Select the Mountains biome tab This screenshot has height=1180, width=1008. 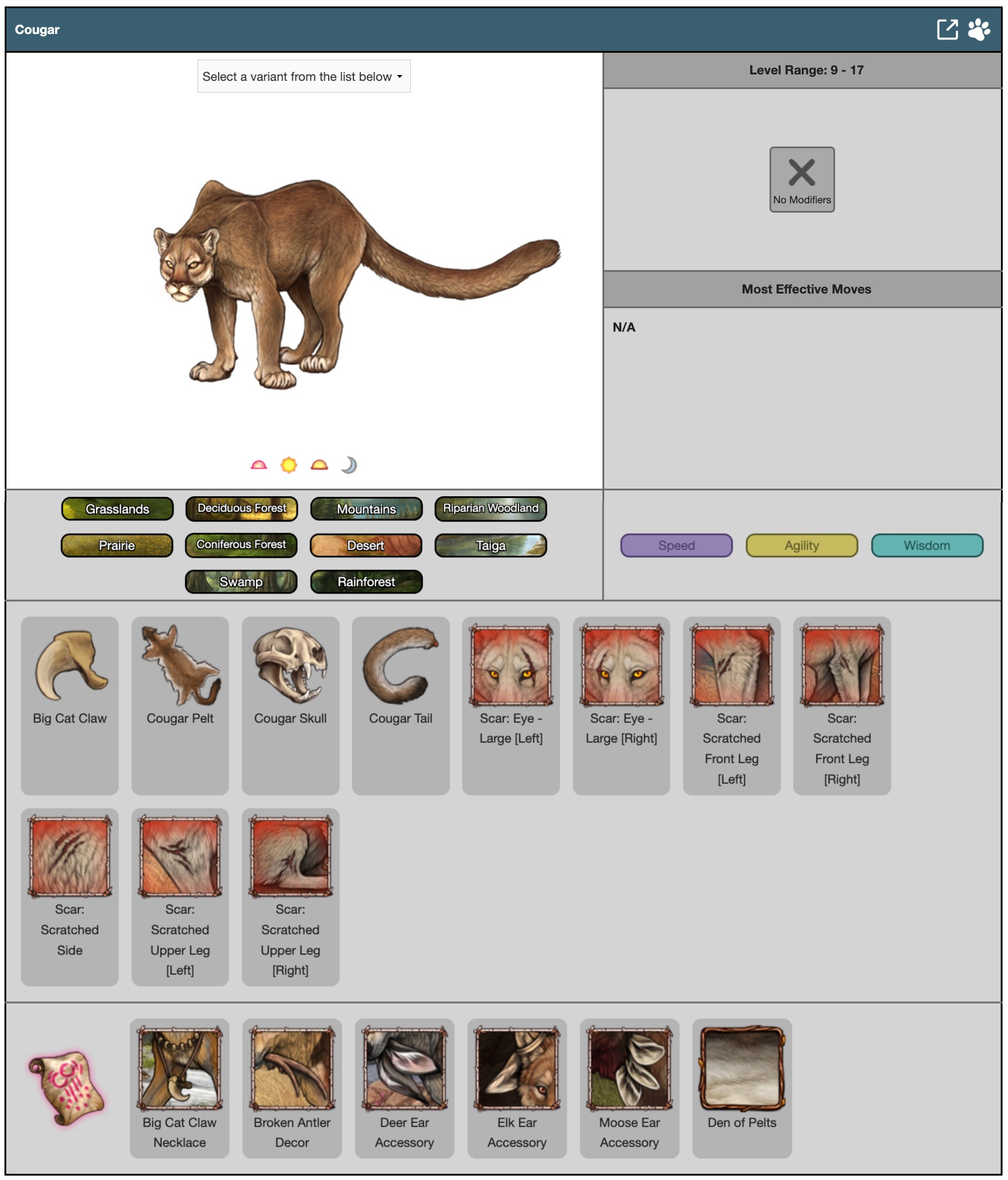pos(366,509)
